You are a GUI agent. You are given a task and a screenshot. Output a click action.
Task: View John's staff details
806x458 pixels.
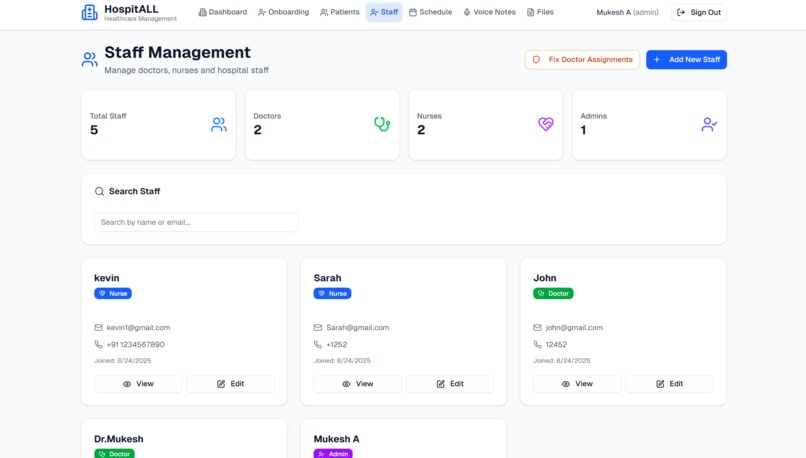(x=577, y=384)
